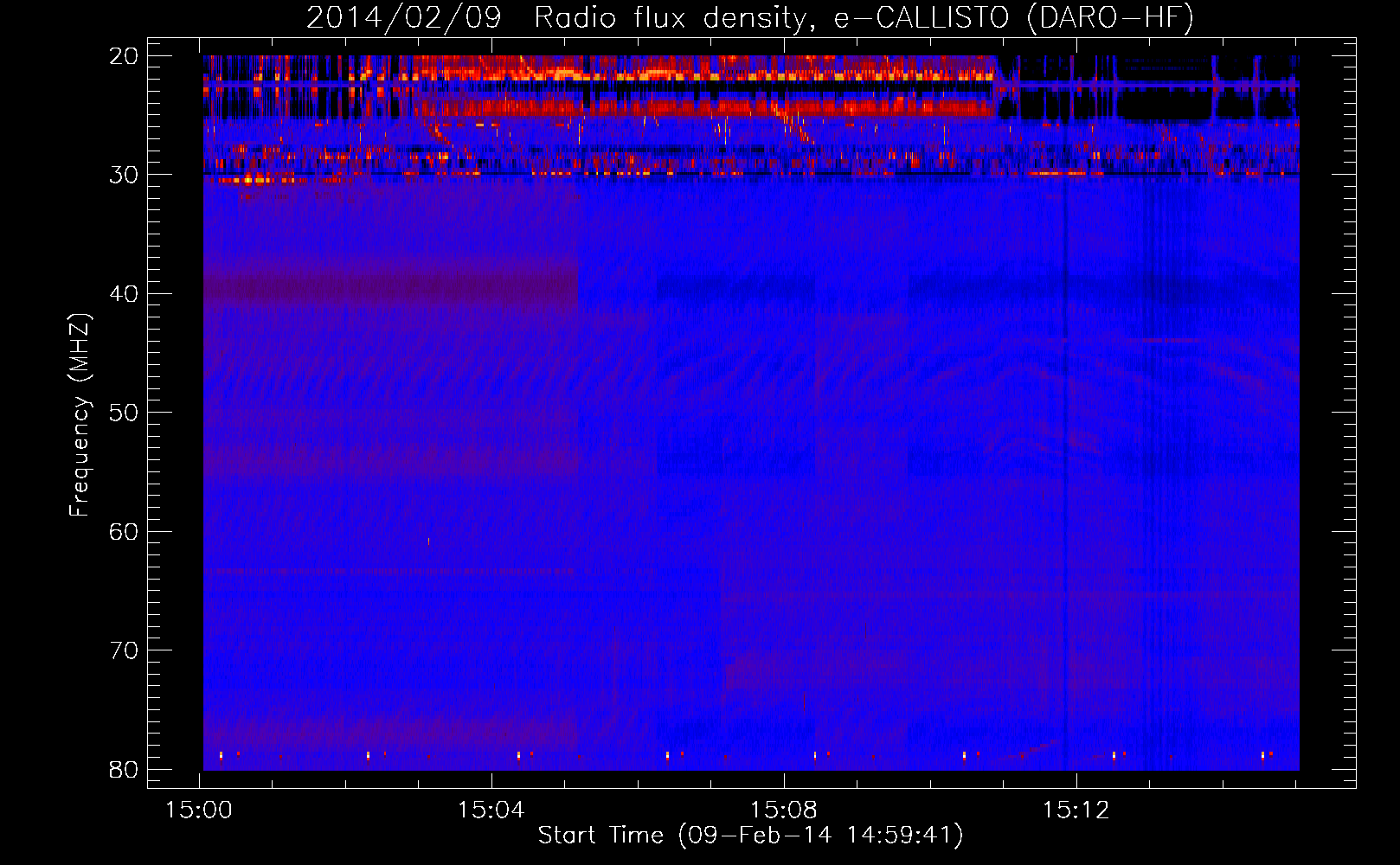Click the 15:00 time tick label
Image resolution: width=1400 pixels, height=865 pixels.
pyautogui.click(x=199, y=811)
